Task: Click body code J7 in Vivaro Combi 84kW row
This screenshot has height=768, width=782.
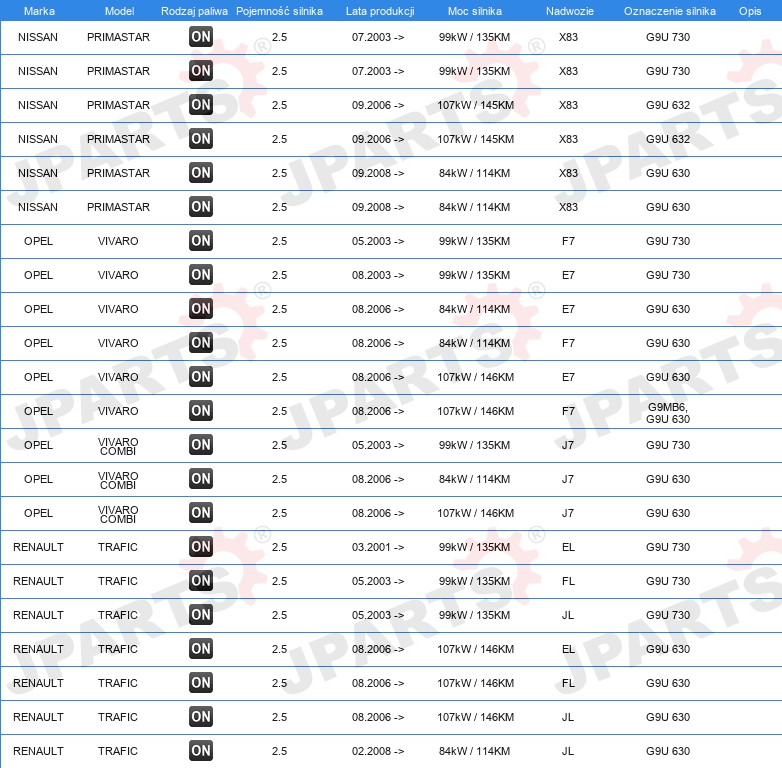Action: pos(568,479)
